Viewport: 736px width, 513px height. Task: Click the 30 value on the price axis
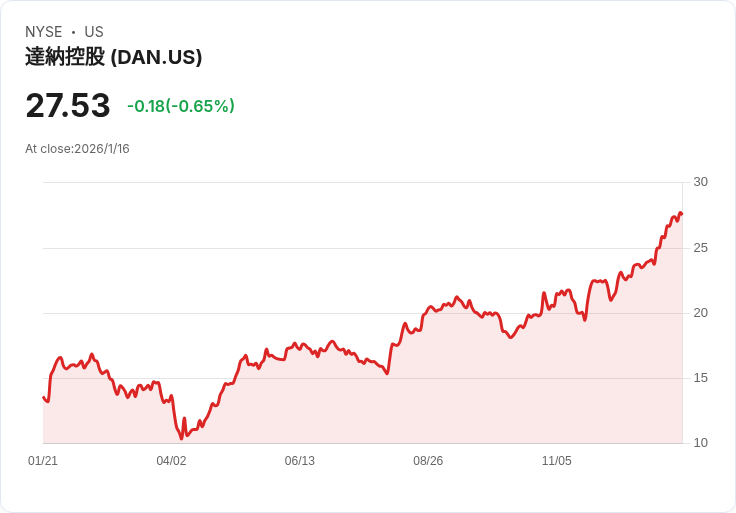[701, 182]
